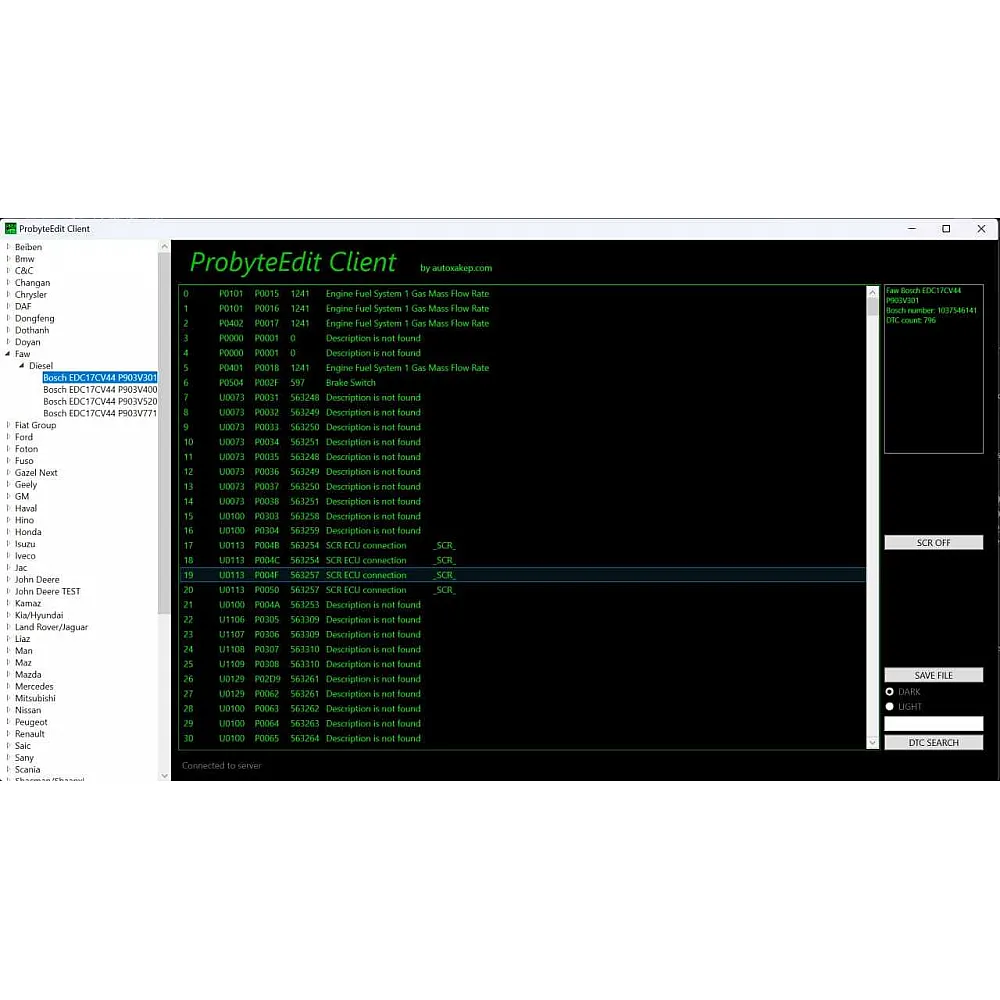The image size is (1000, 1000).
Task: Maximize the ProbyteEdit Client window
Action: (x=946, y=229)
